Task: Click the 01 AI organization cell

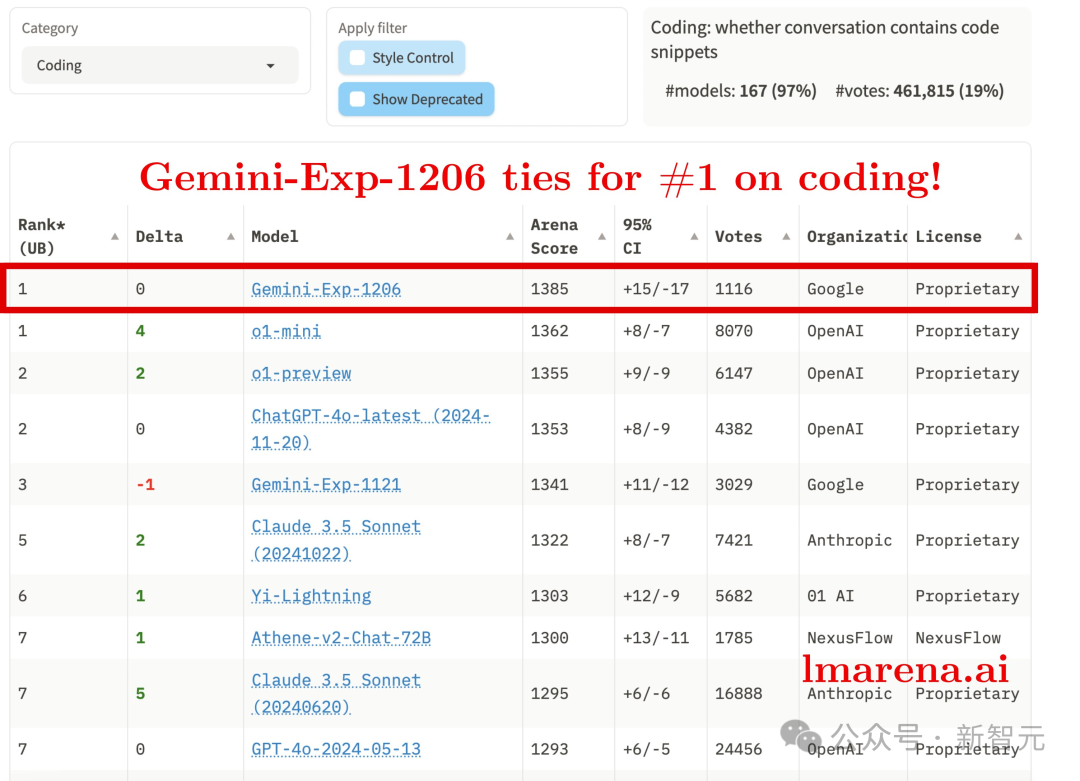Action: coord(831,596)
